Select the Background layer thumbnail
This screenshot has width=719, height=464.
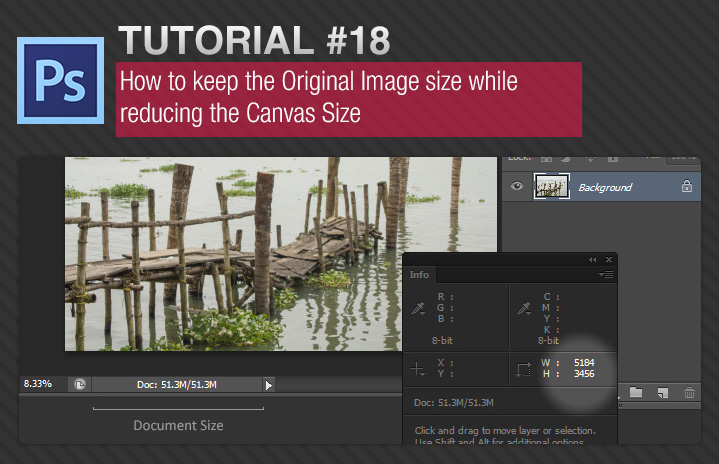(552, 187)
